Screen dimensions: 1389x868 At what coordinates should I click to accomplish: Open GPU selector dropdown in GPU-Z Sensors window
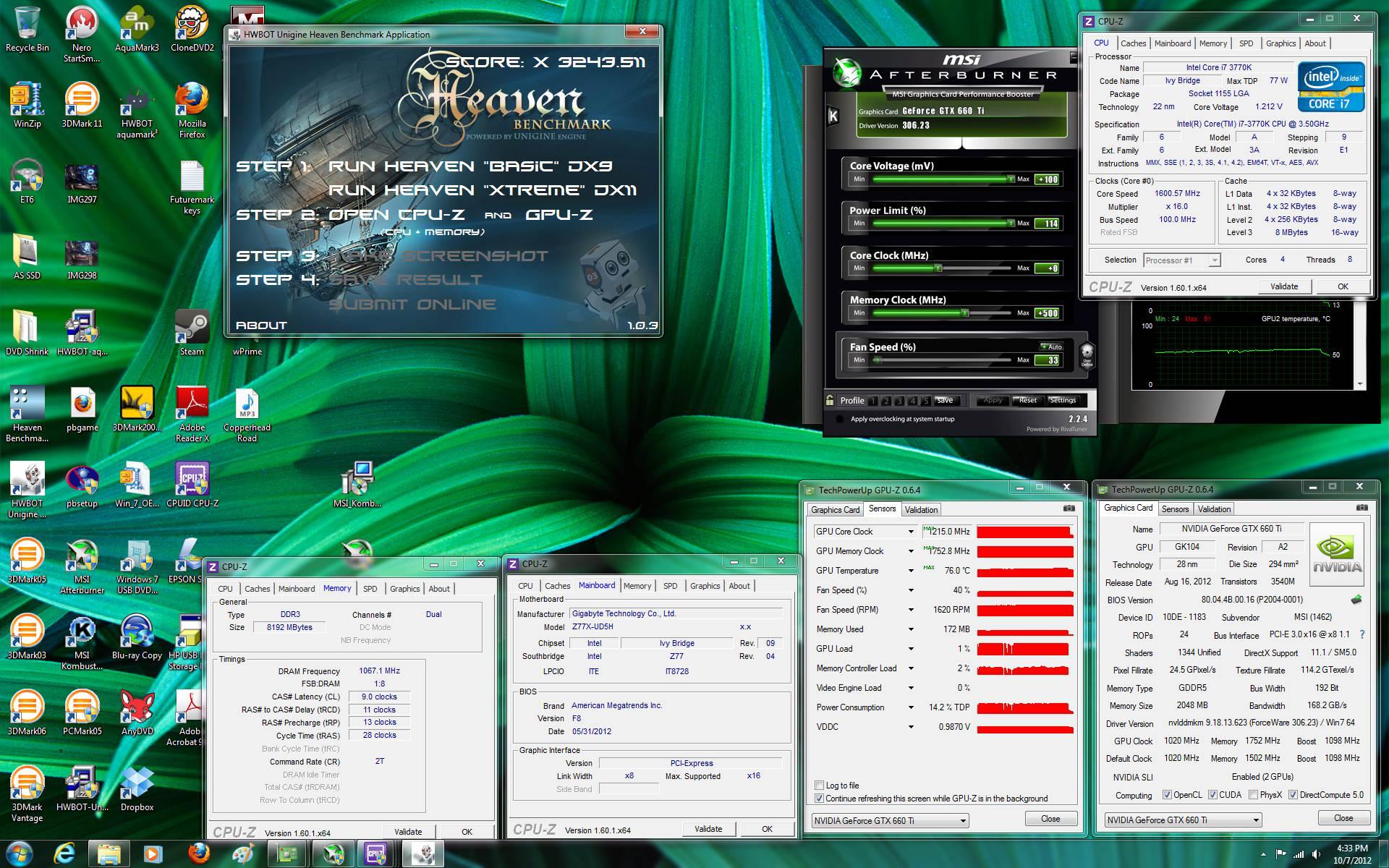(x=890, y=820)
